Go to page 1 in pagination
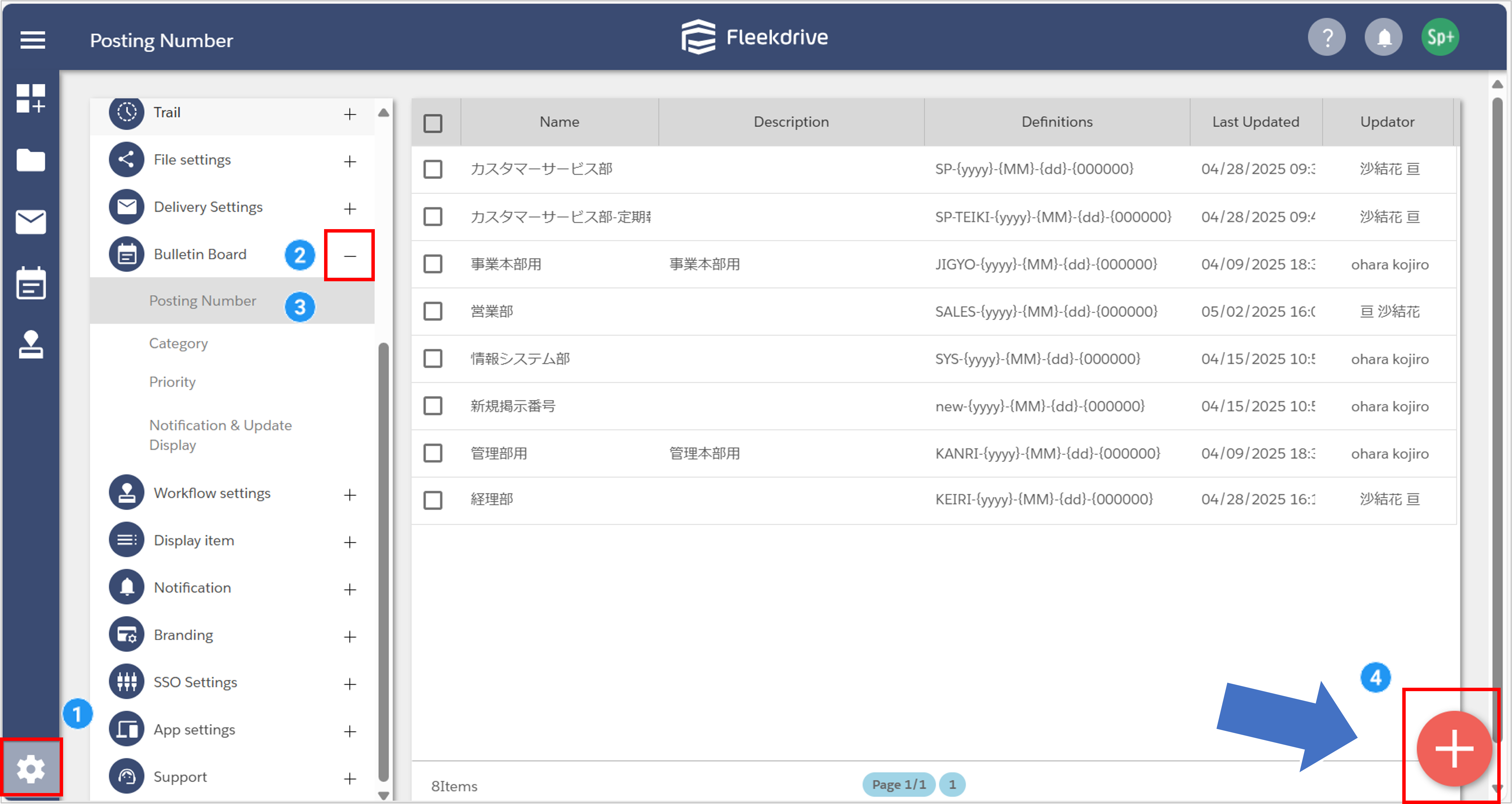1512x804 pixels. tap(952, 784)
